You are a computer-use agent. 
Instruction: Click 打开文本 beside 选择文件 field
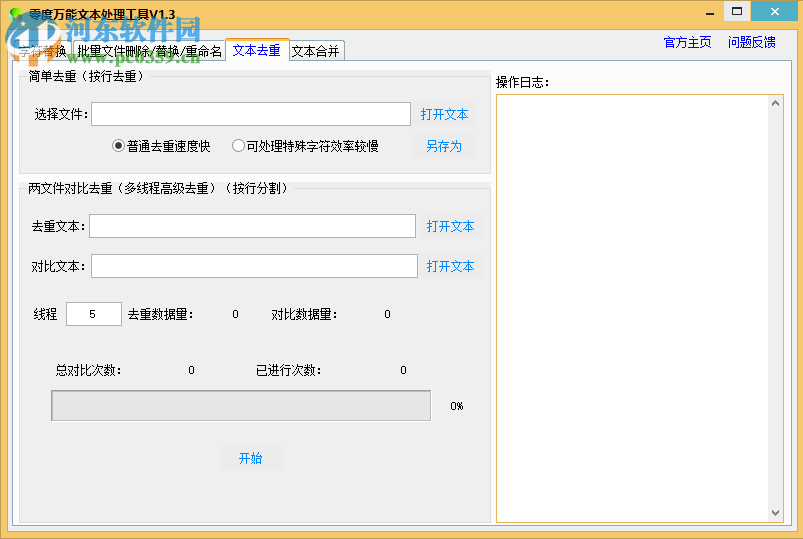pos(445,114)
